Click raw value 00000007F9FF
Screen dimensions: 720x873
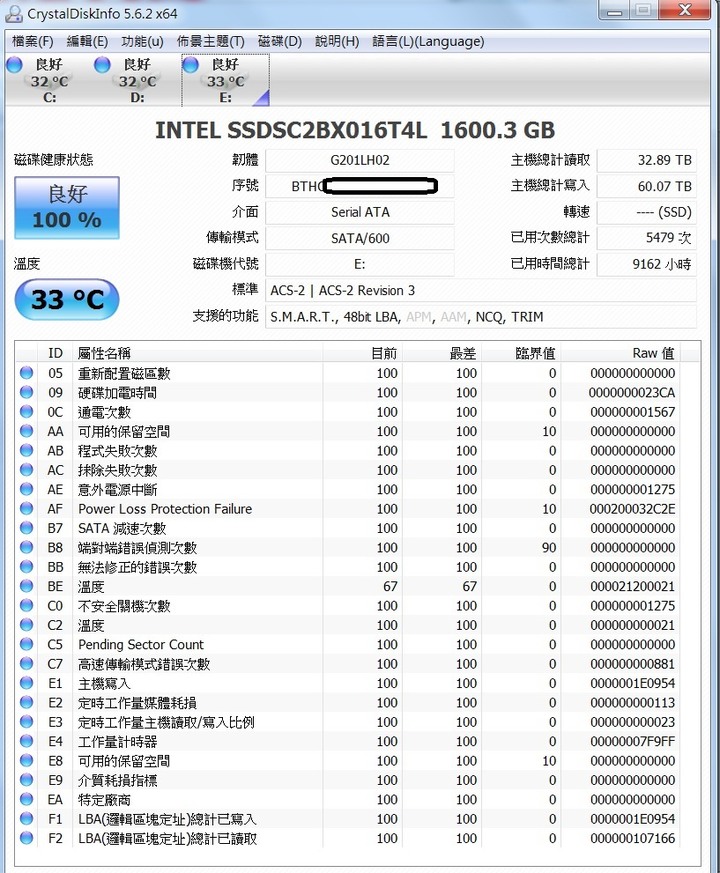pos(632,742)
